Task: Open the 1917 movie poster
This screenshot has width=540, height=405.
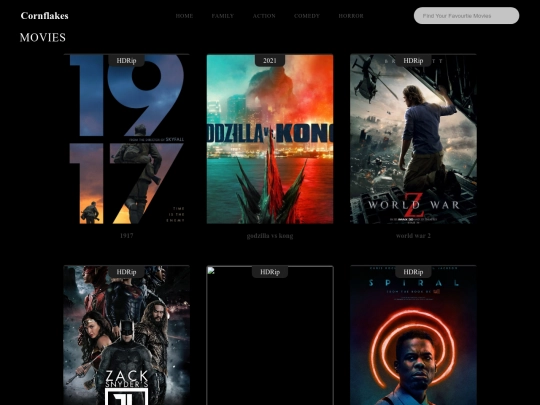Action: (x=126, y=139)
